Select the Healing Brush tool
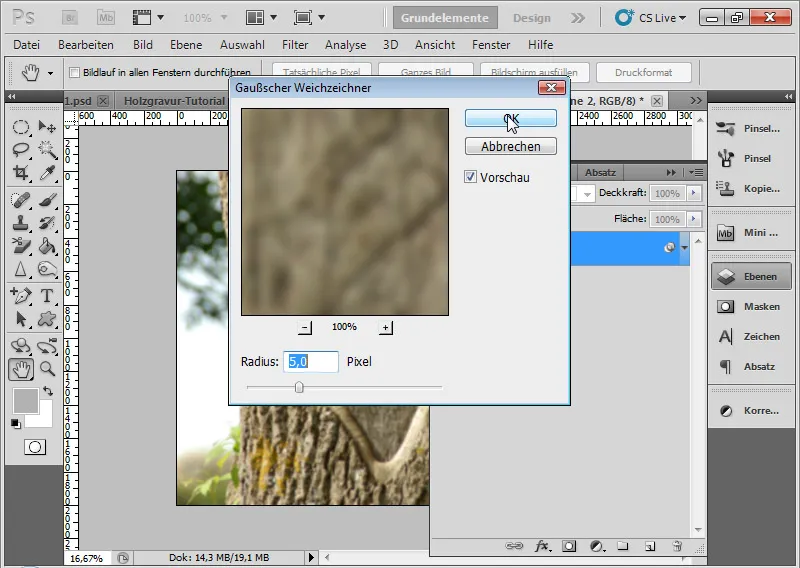The width and height of the screenshot is (800, 568). (x=20, y=200)
